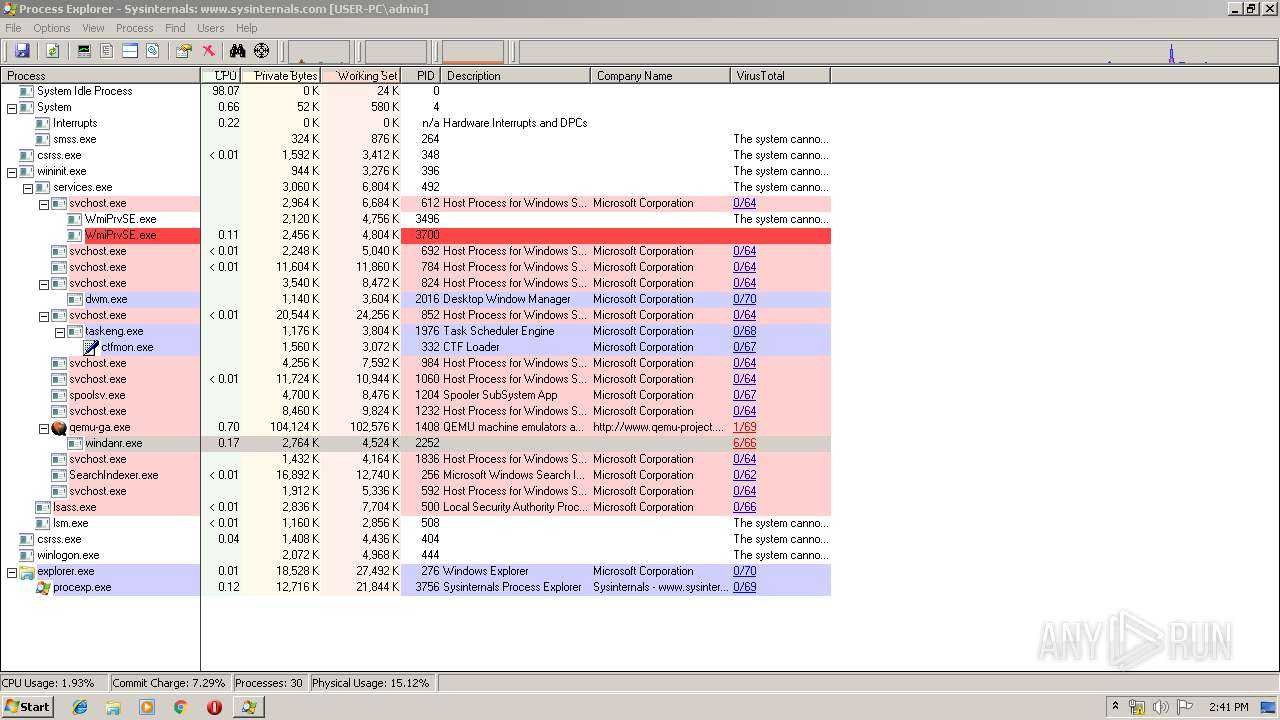Open the System Information graph icon
This screenshot has width=1280, height=720.
pyautogui.click(x=84, y=51)
